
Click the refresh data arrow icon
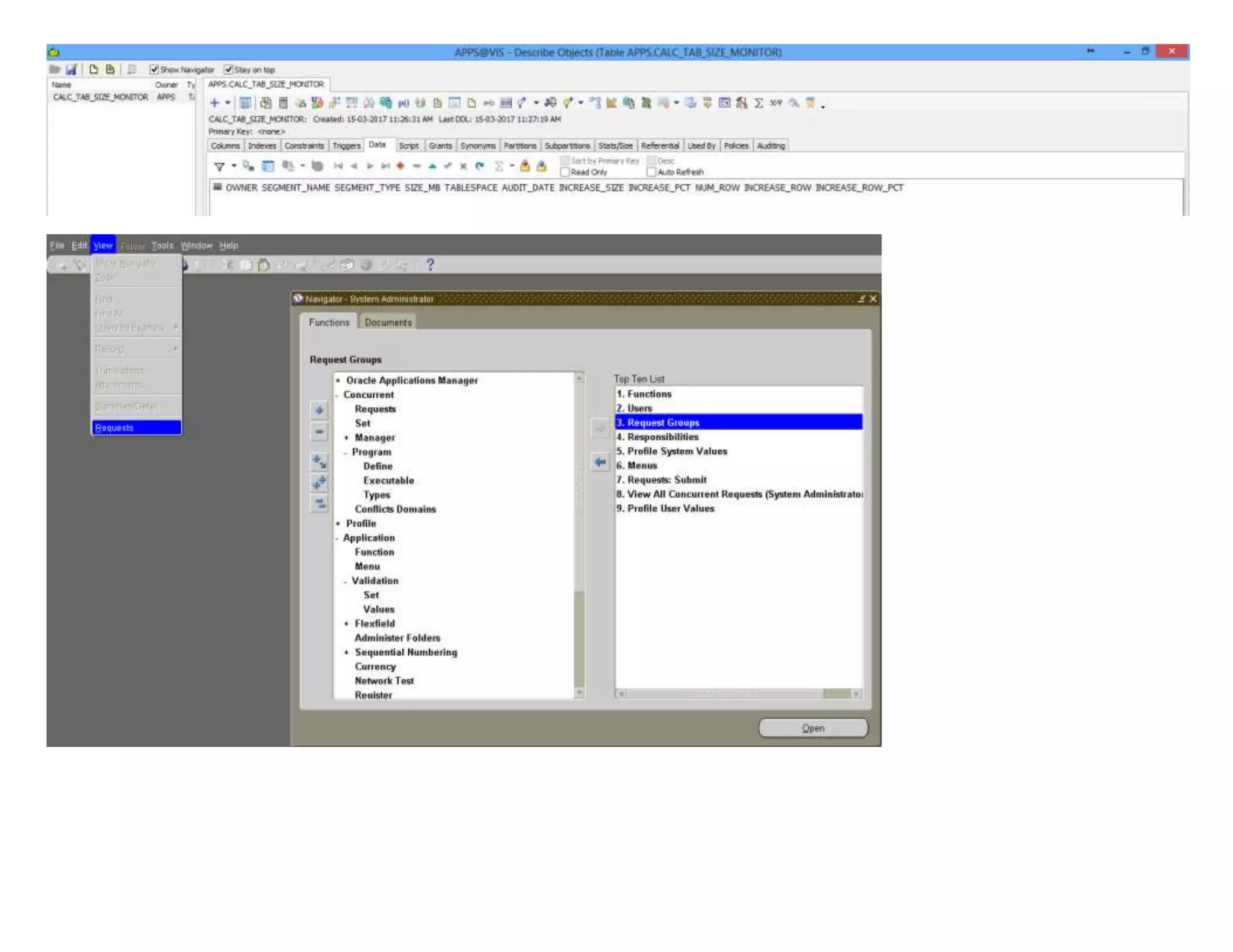click(479, 166)
